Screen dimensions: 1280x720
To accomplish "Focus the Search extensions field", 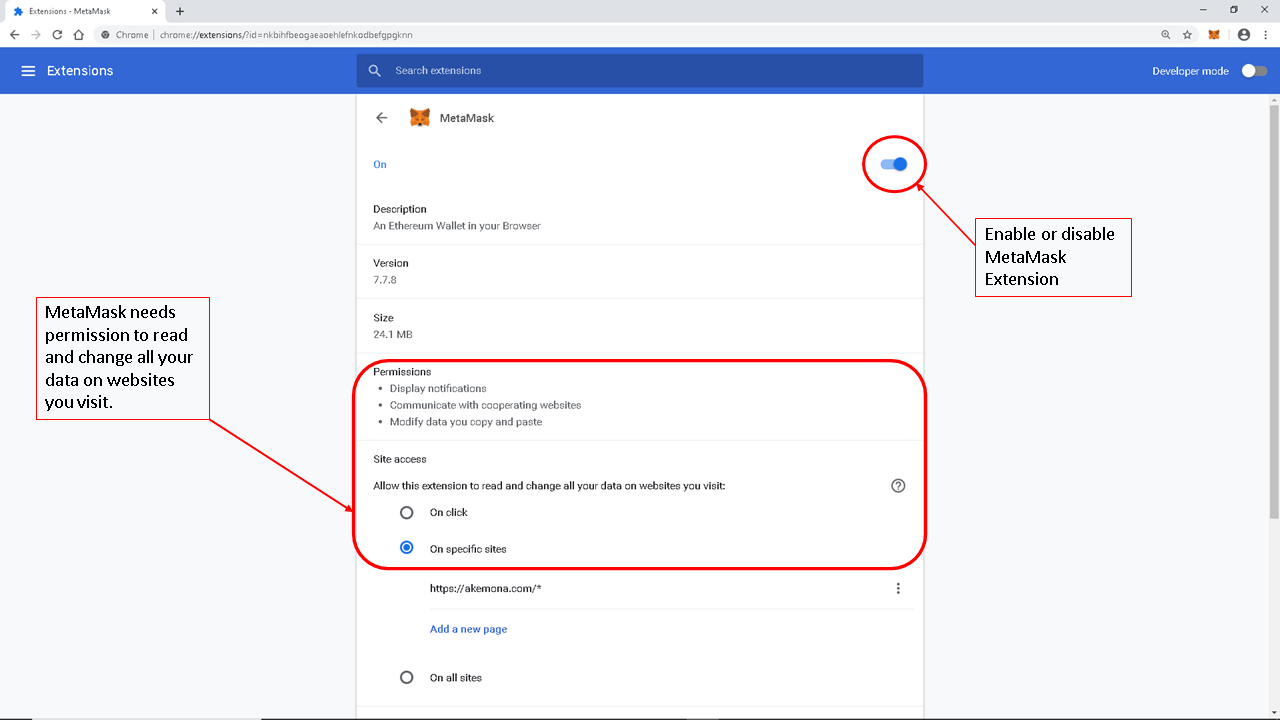I will 640,71.
